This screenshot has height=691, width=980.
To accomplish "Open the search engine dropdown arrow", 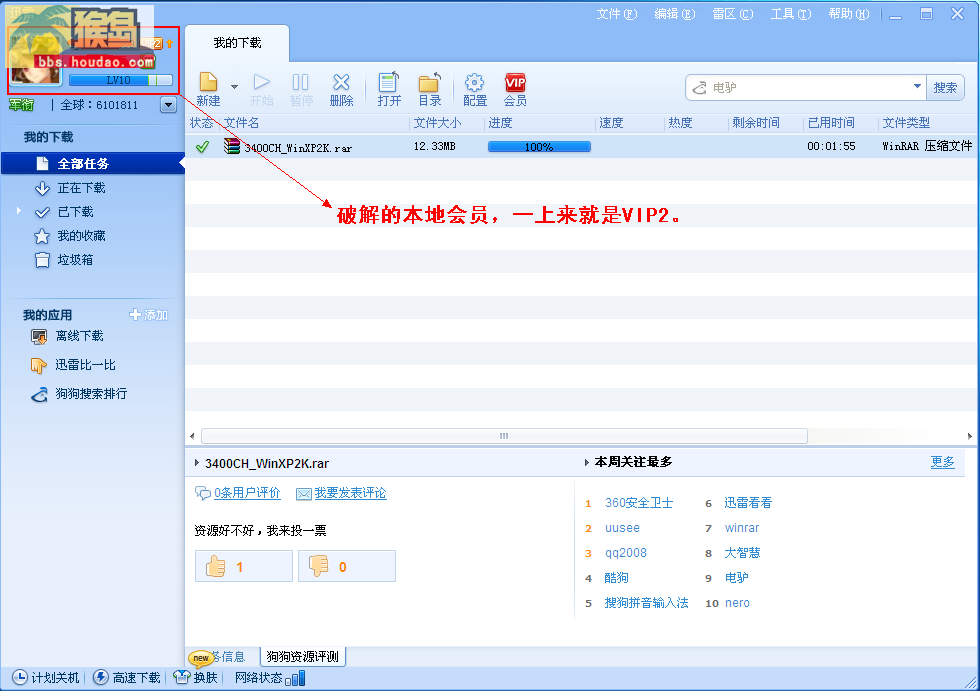I will click(x=917, y=86).
